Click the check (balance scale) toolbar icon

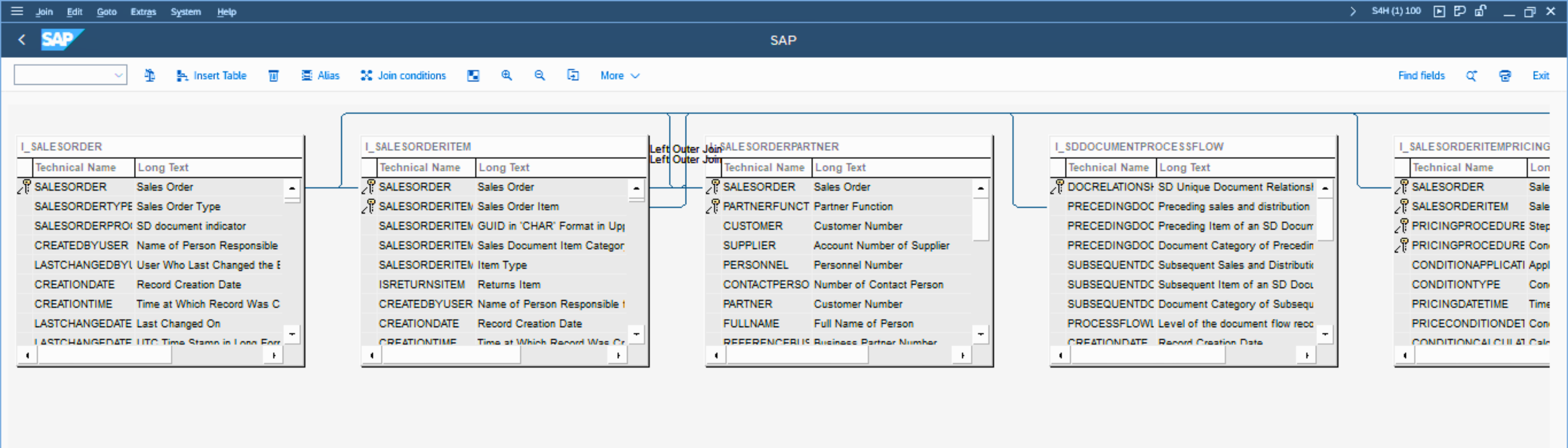[150, 75]
